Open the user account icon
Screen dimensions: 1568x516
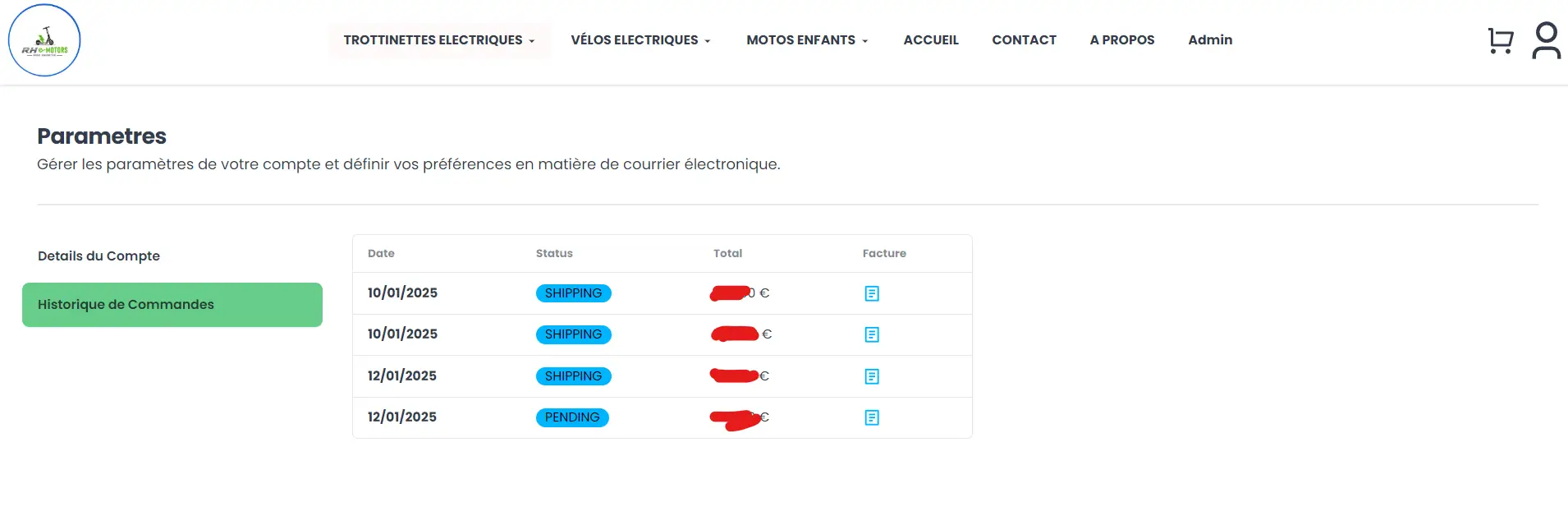click(x=1546, y=40)
